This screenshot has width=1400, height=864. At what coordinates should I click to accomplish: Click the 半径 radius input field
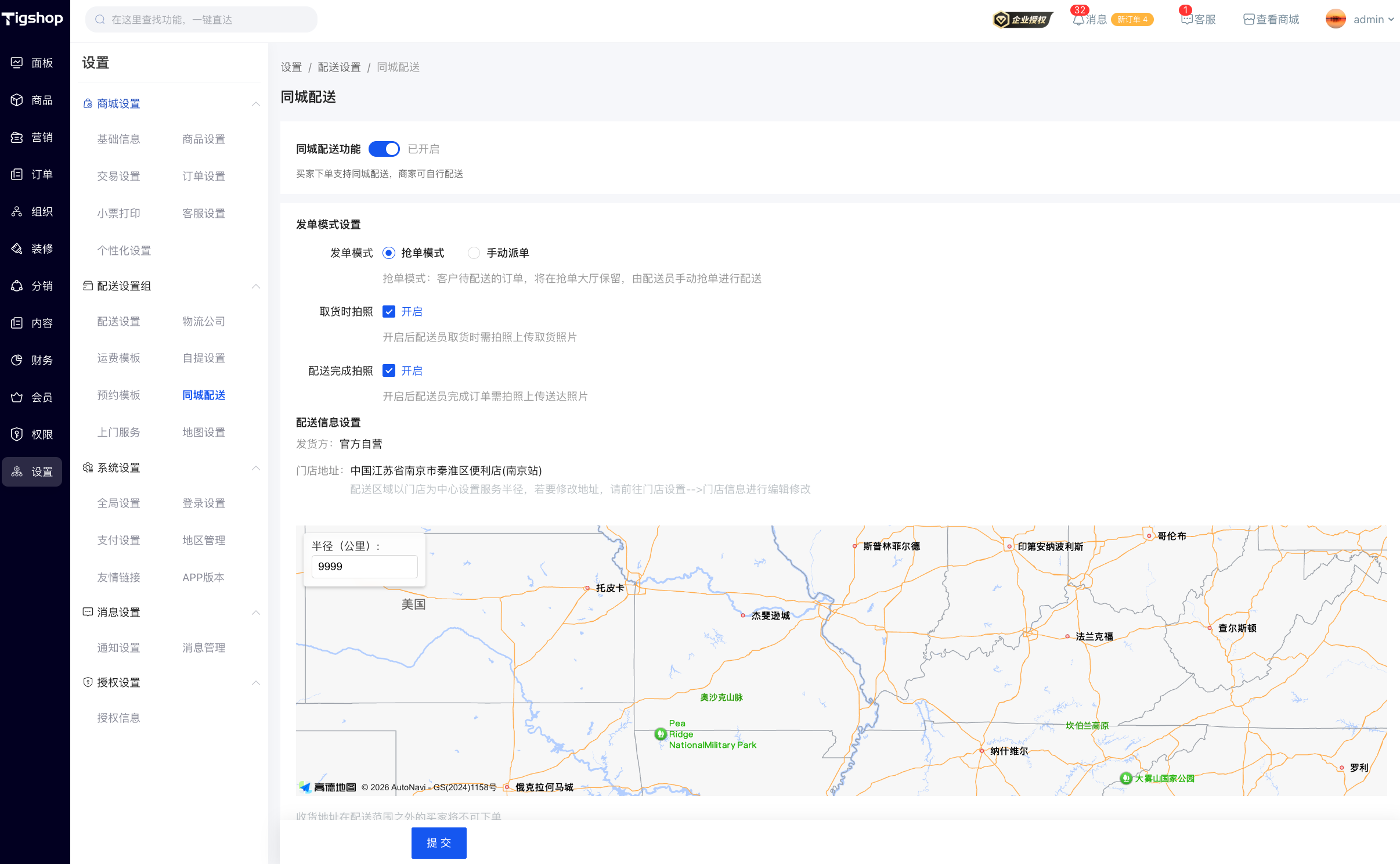click(x=364, y=567)
